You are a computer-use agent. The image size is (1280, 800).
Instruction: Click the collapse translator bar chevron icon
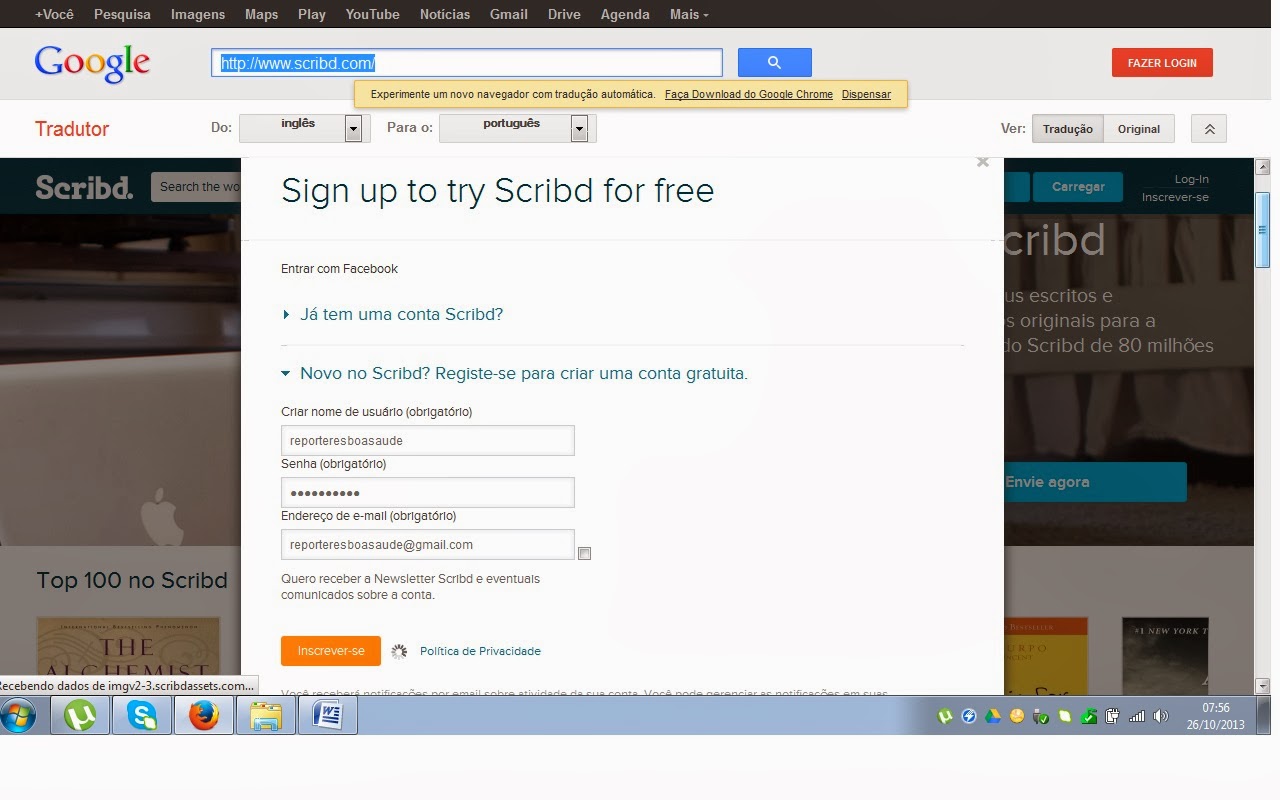click(x=1208, y=129)
